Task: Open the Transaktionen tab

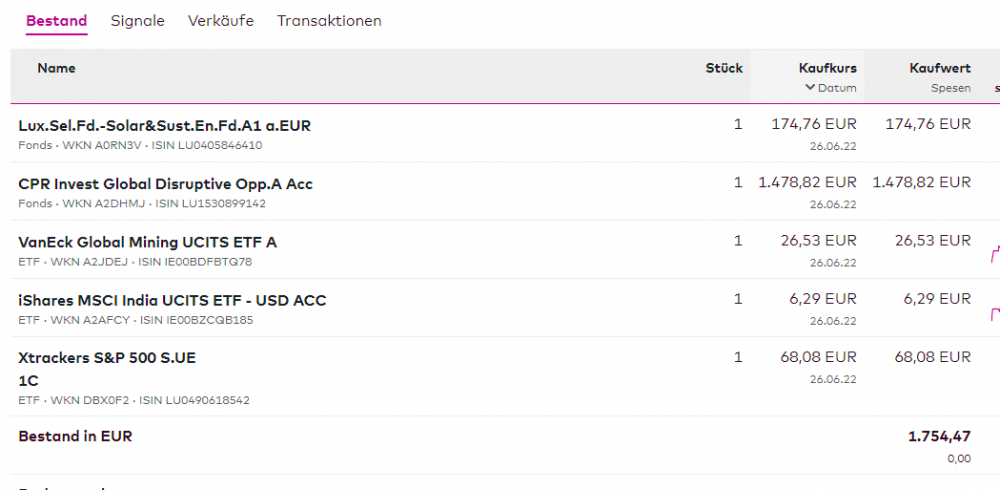Action: (329, 21)
